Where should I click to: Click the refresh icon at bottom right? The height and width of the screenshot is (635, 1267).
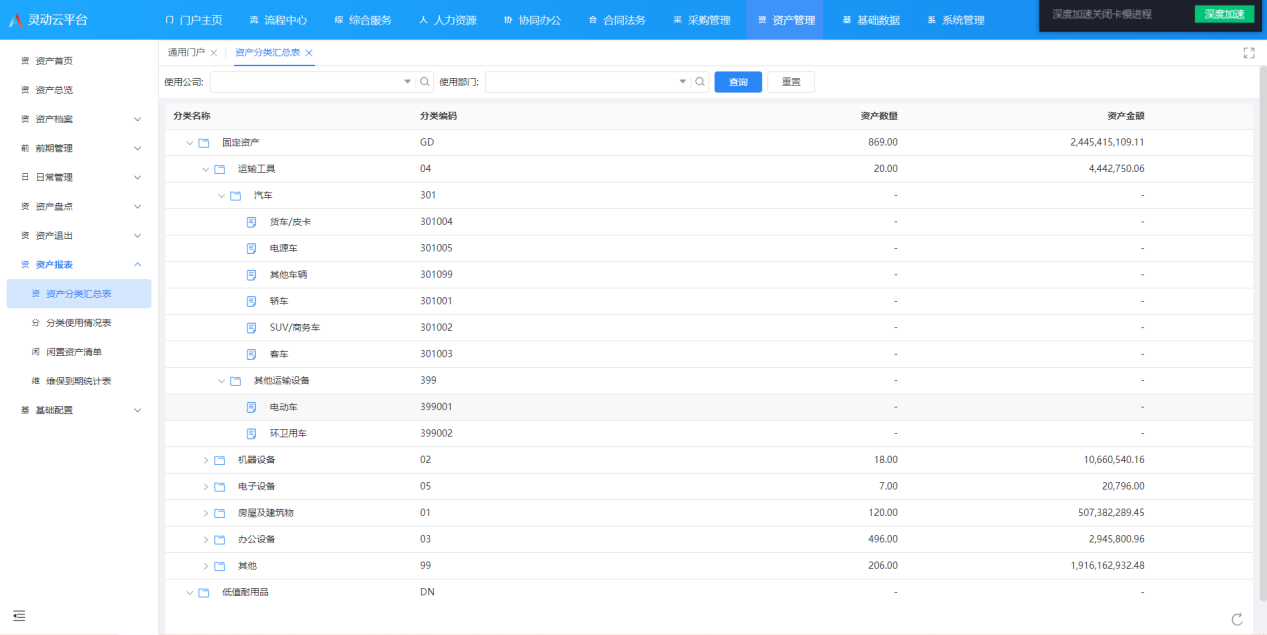[1237, 619]
